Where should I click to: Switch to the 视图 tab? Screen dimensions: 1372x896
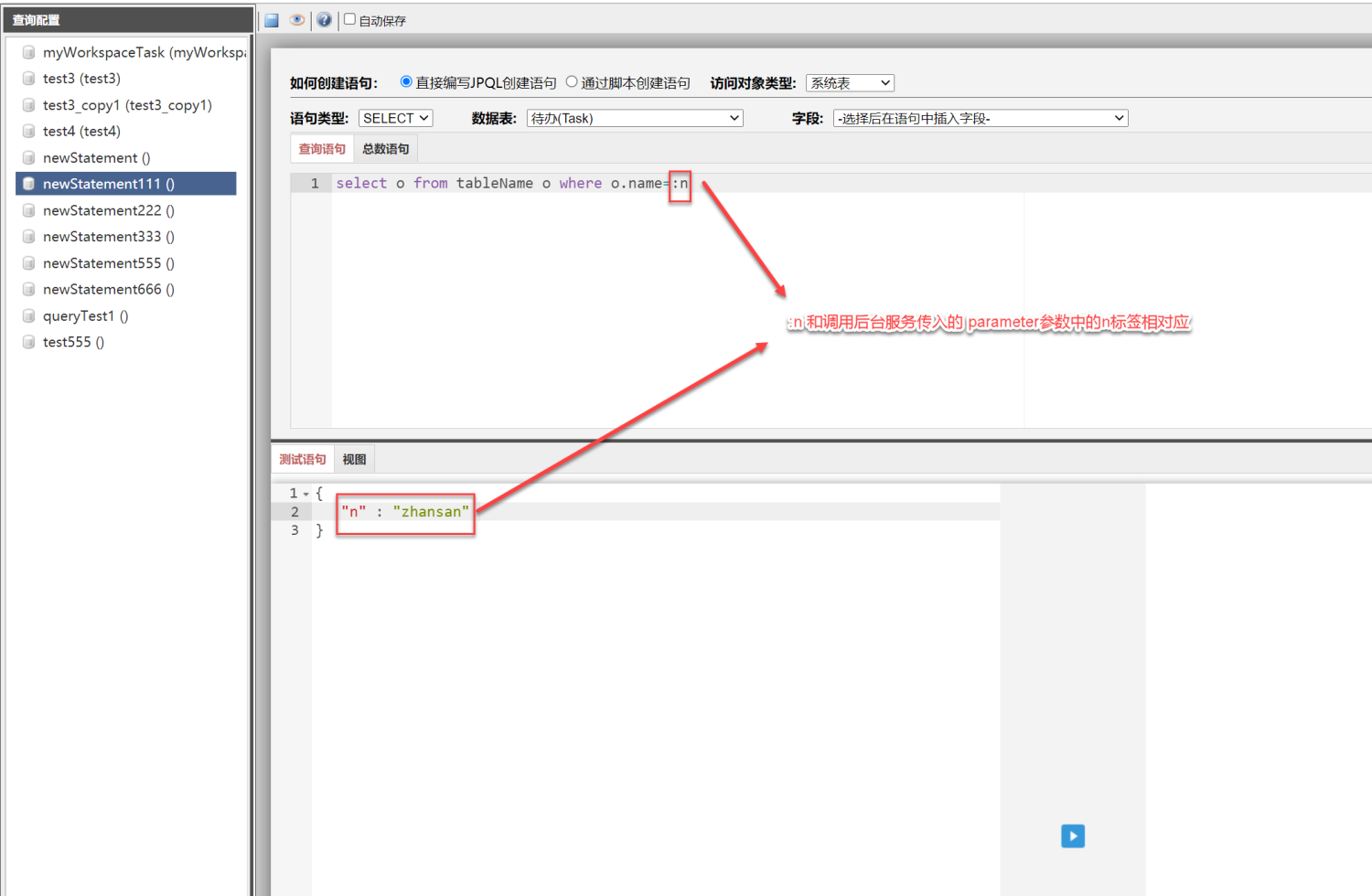click(354, 460)
